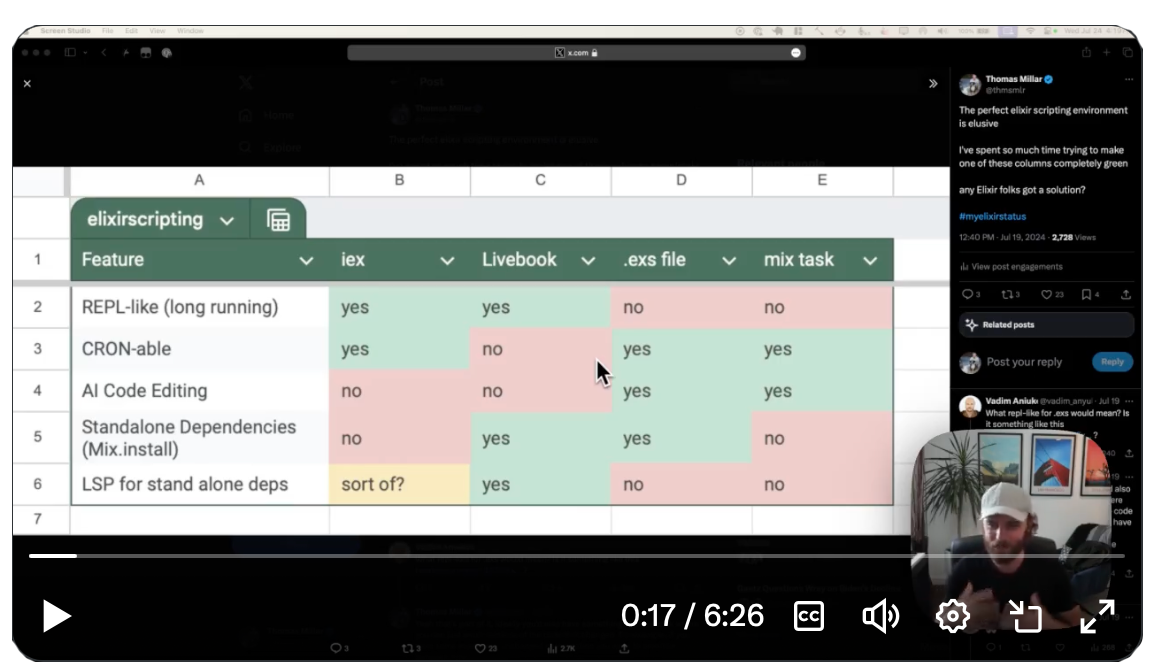Open the post's more options ellipsis
The image size is (1156, 670).
click(x=1129, y=79)
